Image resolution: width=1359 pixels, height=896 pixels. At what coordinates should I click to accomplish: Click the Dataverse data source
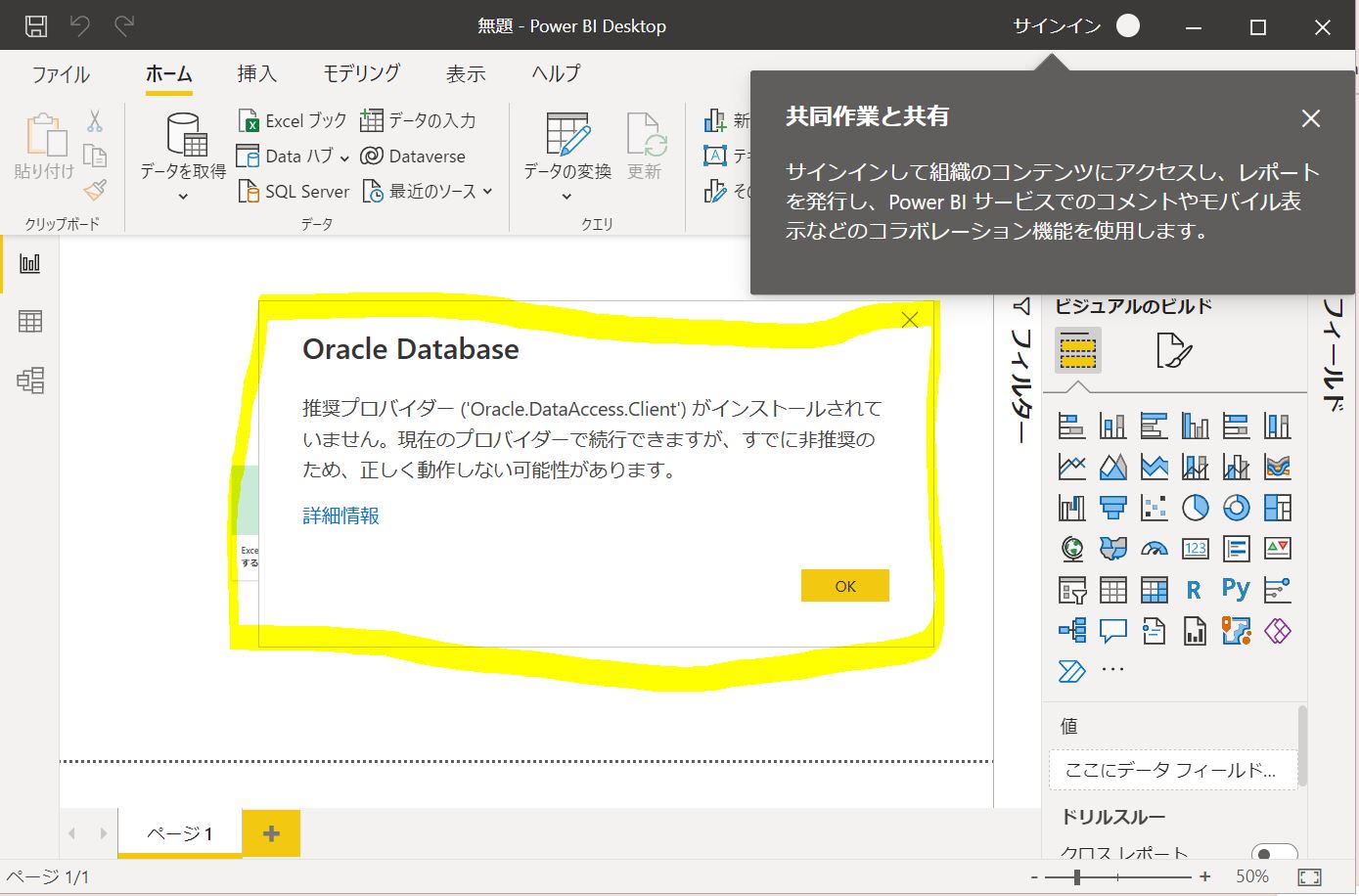[414, 157]
